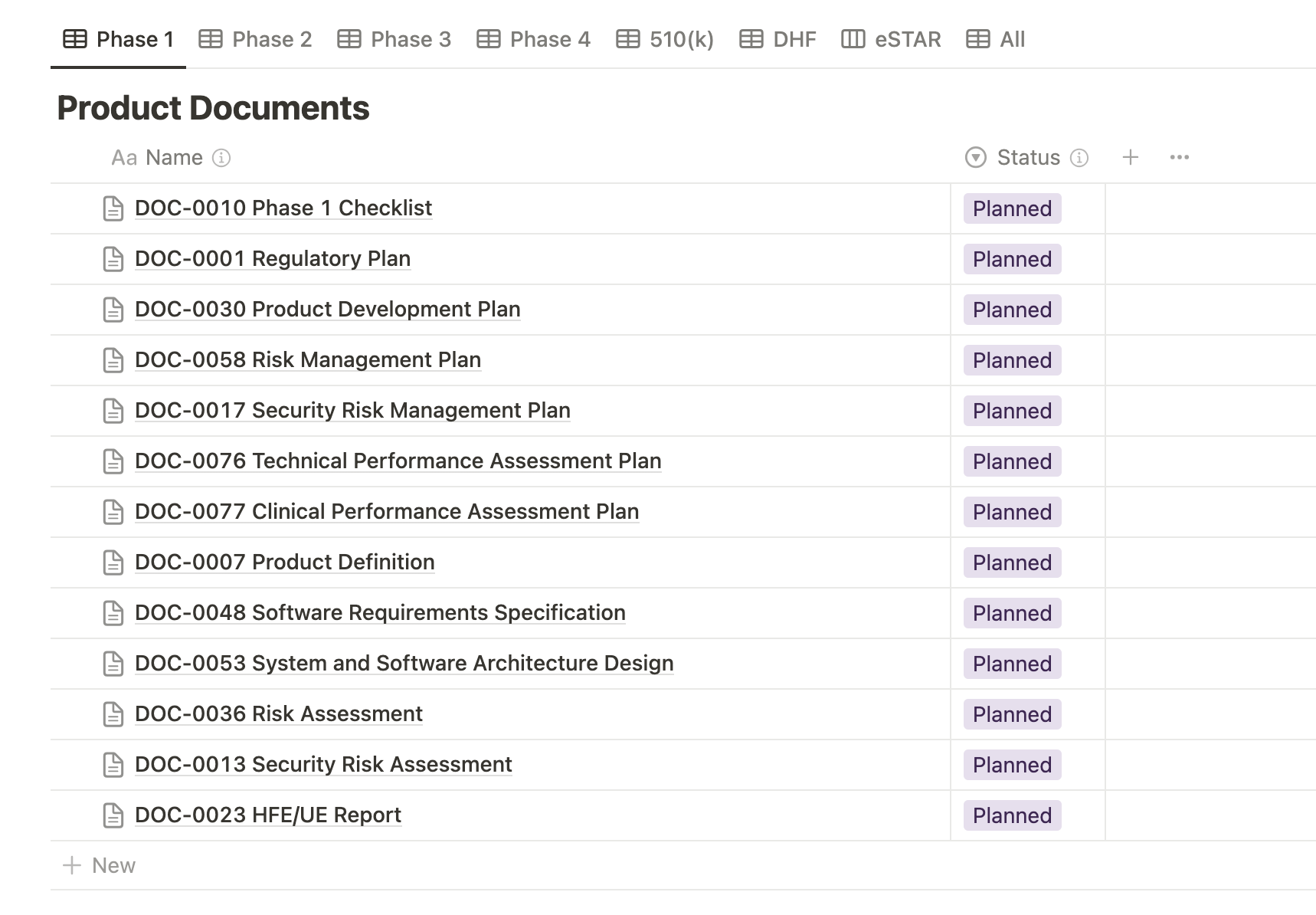The width and height of the screenshot is (1316, 915).
Task: Open DOC-0001 Regulatory Plan document
Action: click(x=272, y=259)
